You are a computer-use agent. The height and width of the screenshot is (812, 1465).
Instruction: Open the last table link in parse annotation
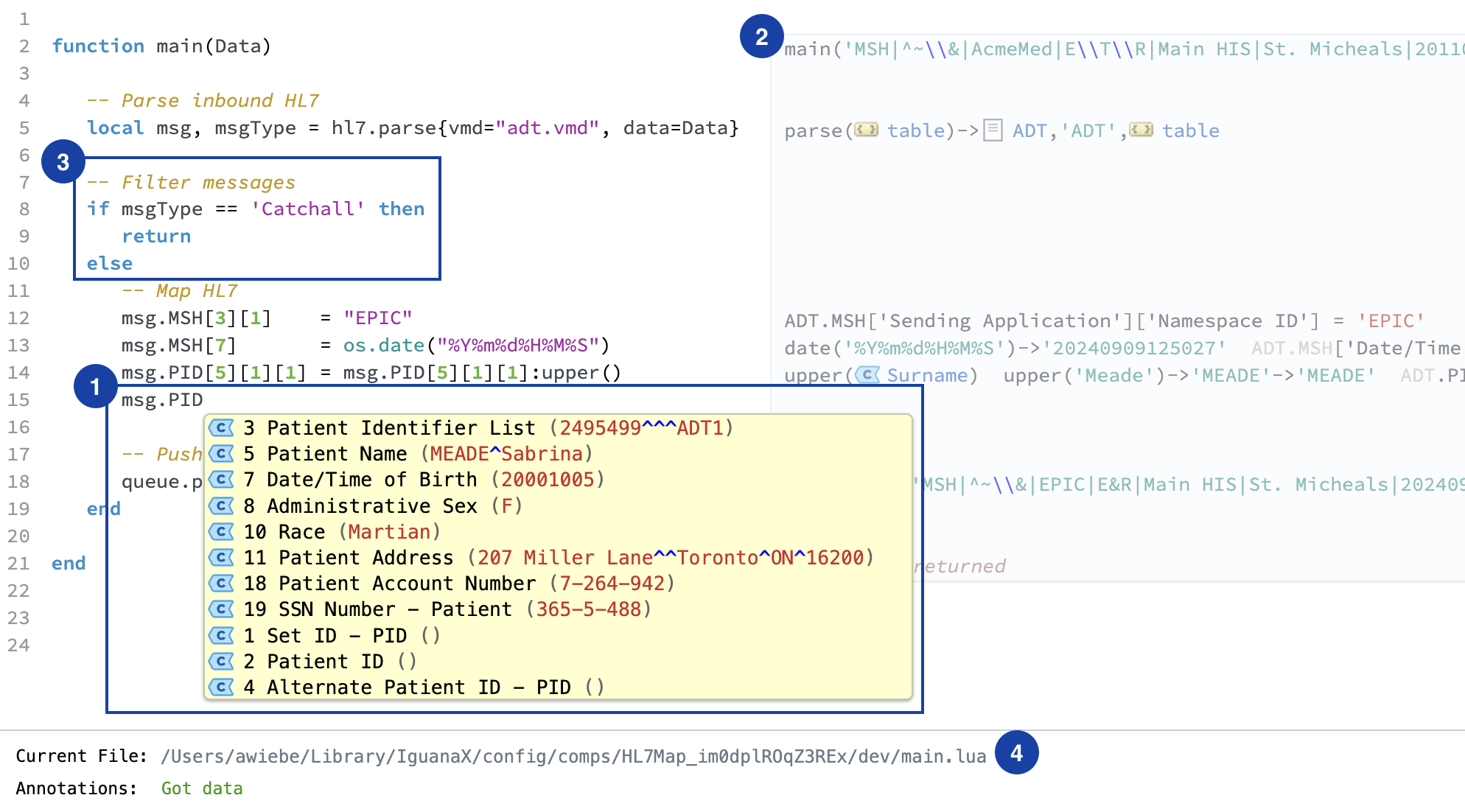(1190, 130)
